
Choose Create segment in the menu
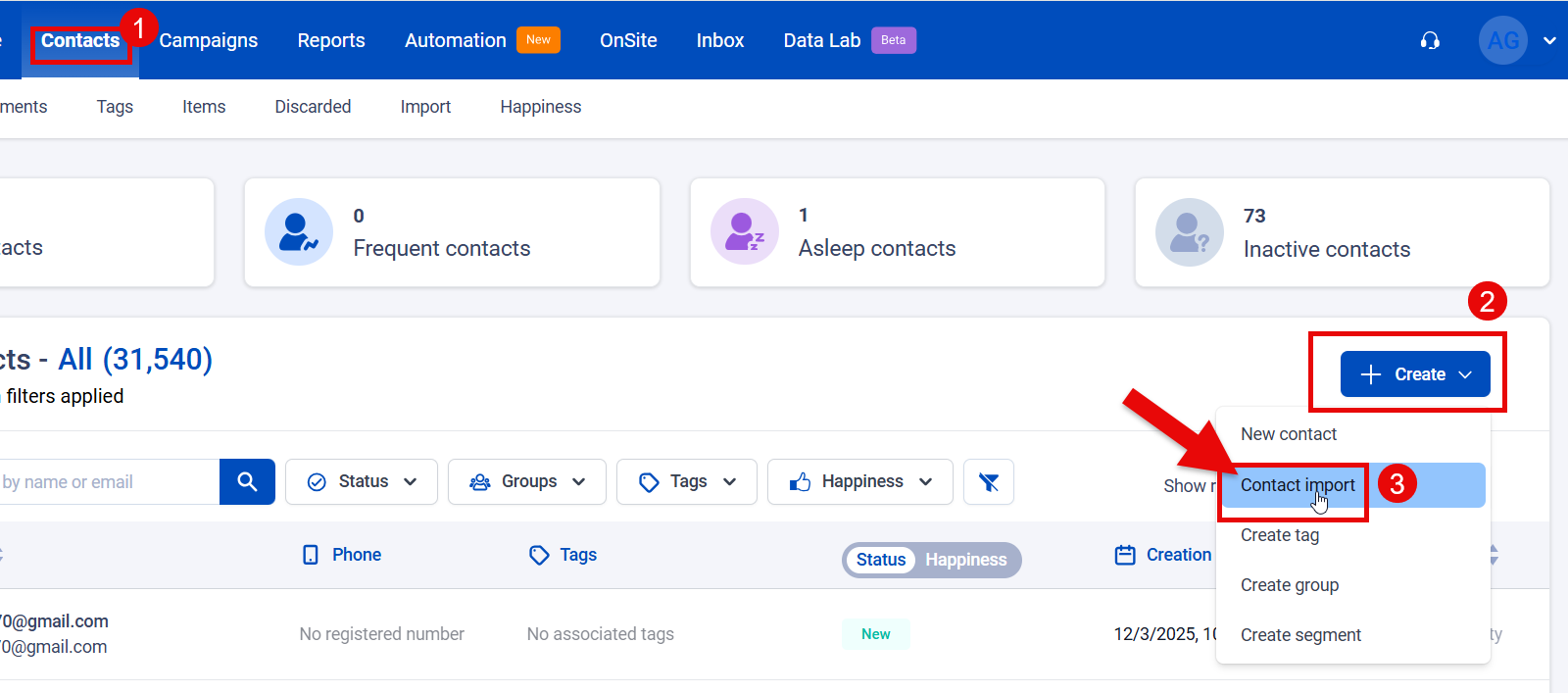pyautogui.click(x=1300, y=635)
